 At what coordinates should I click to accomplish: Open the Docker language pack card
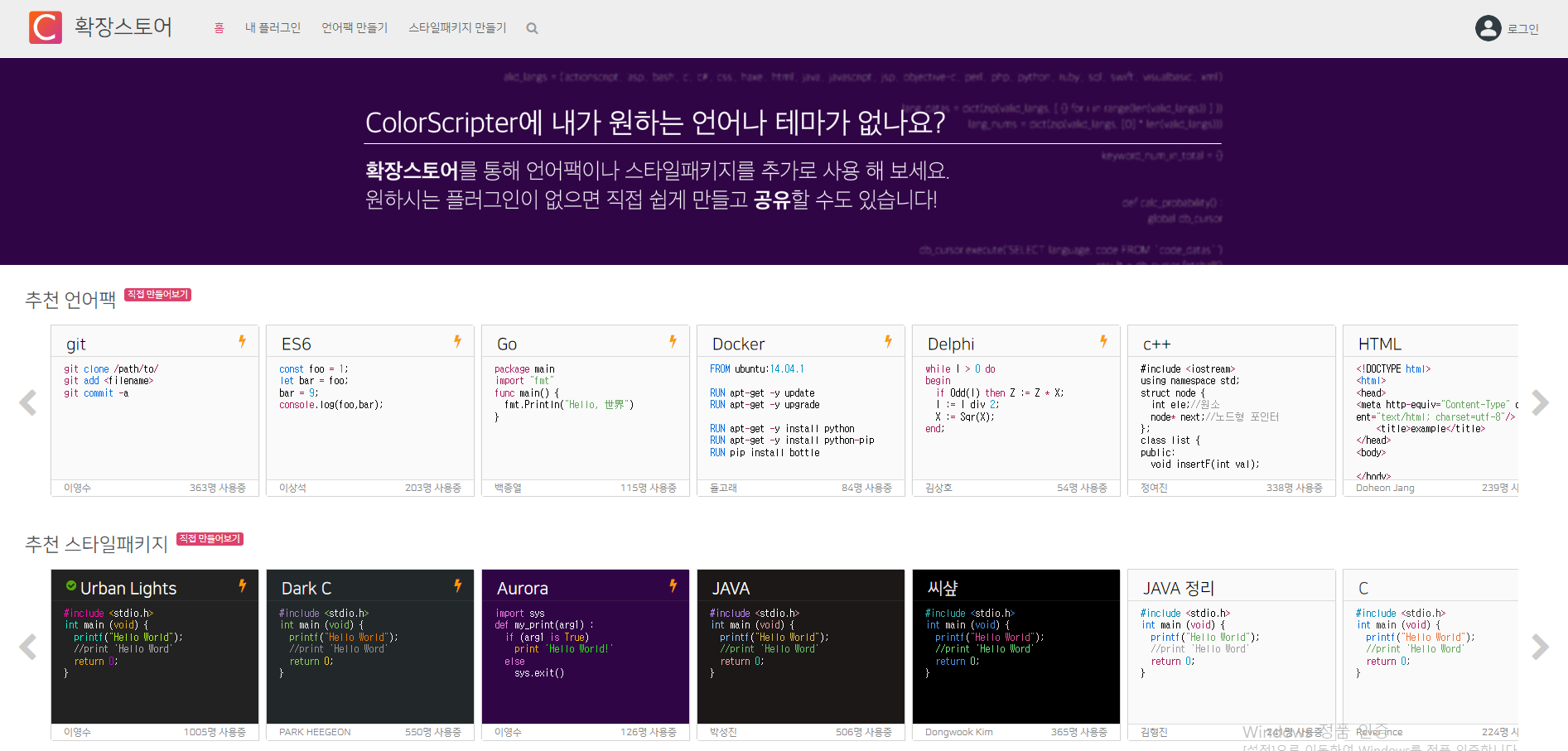(801, 411)
